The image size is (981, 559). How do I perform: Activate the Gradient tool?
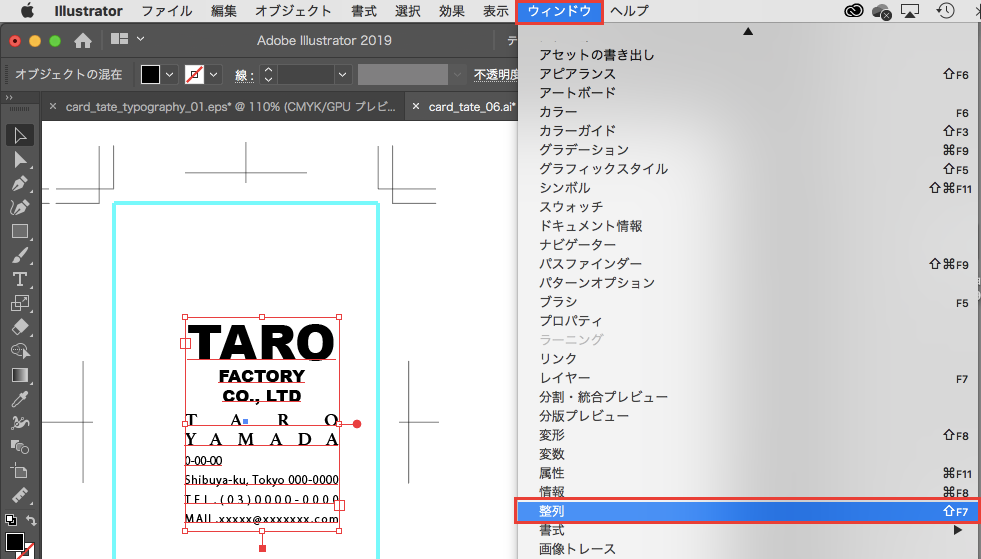click(19, 375)
